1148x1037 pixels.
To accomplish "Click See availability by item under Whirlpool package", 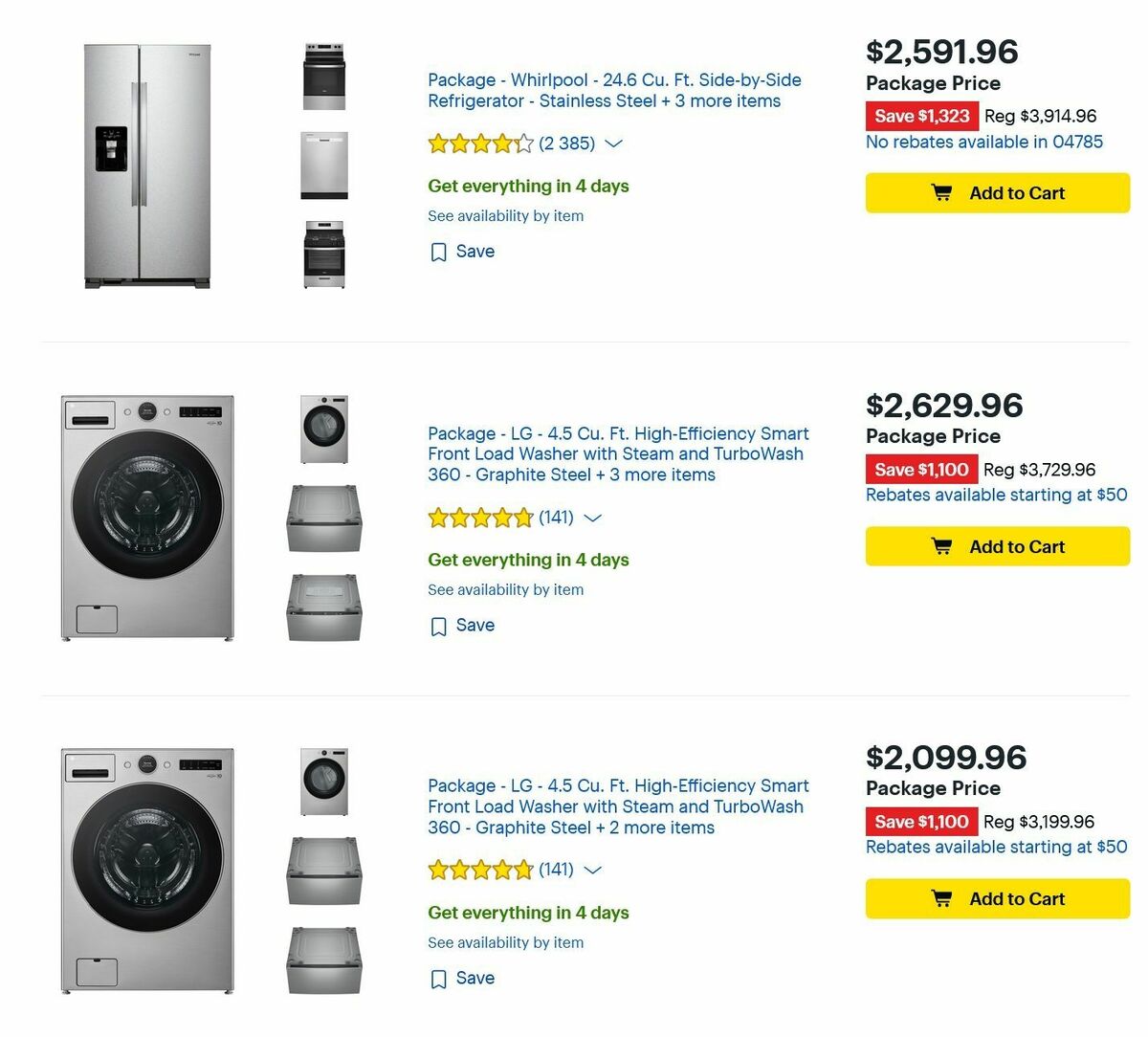I will (x=505, y=215).
